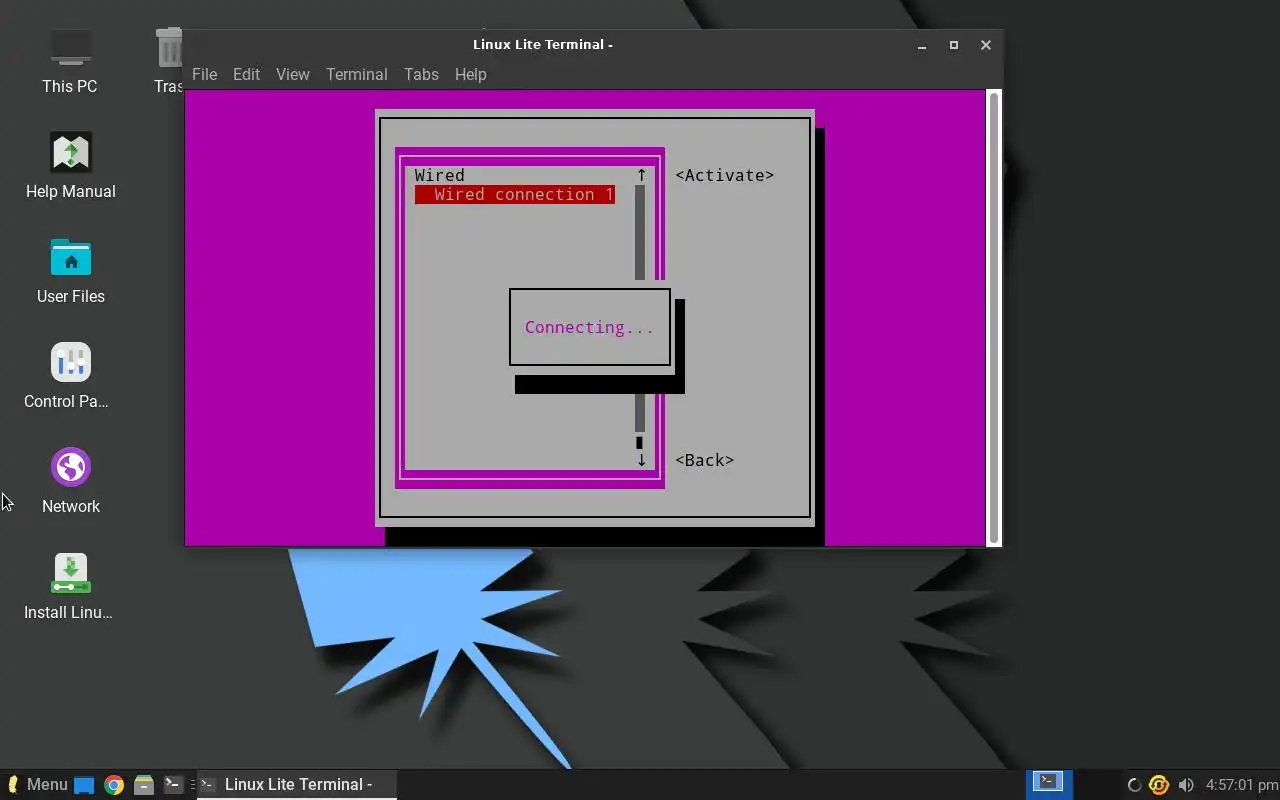
Task: Open the Edit menu in terminal
Action: [x=246, y=74]
